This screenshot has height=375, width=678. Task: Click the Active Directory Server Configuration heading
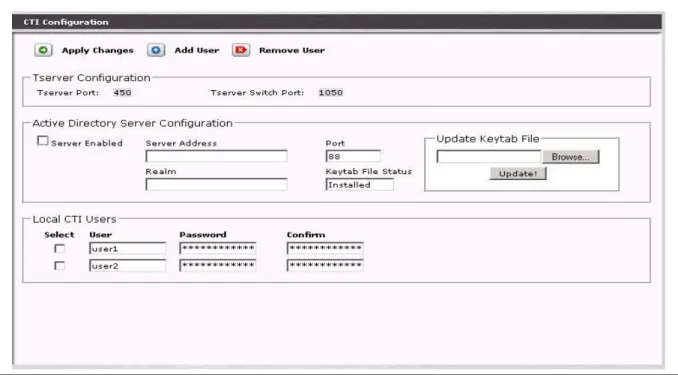click(x=132, y=123)
